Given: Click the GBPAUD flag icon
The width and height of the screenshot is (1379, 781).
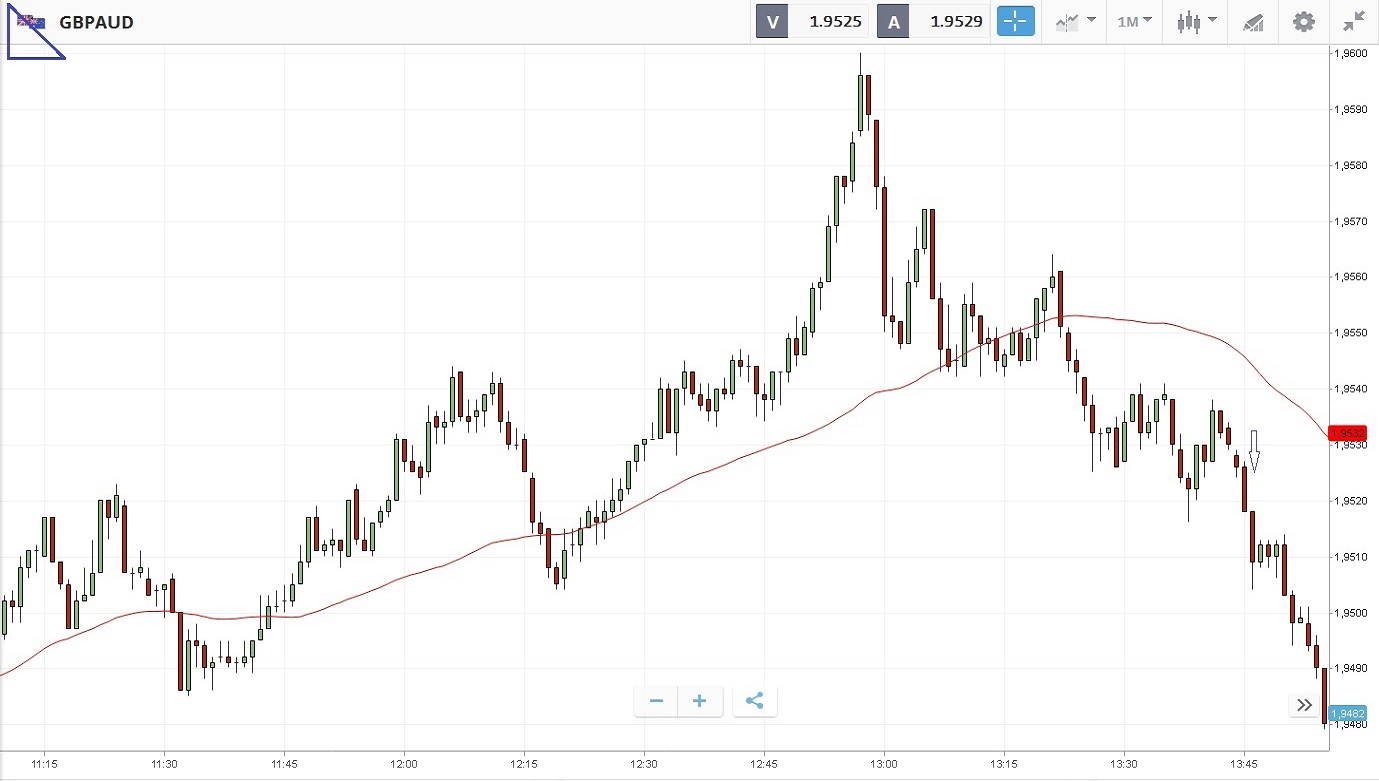Looking at the screenshot, I should 30,21.
